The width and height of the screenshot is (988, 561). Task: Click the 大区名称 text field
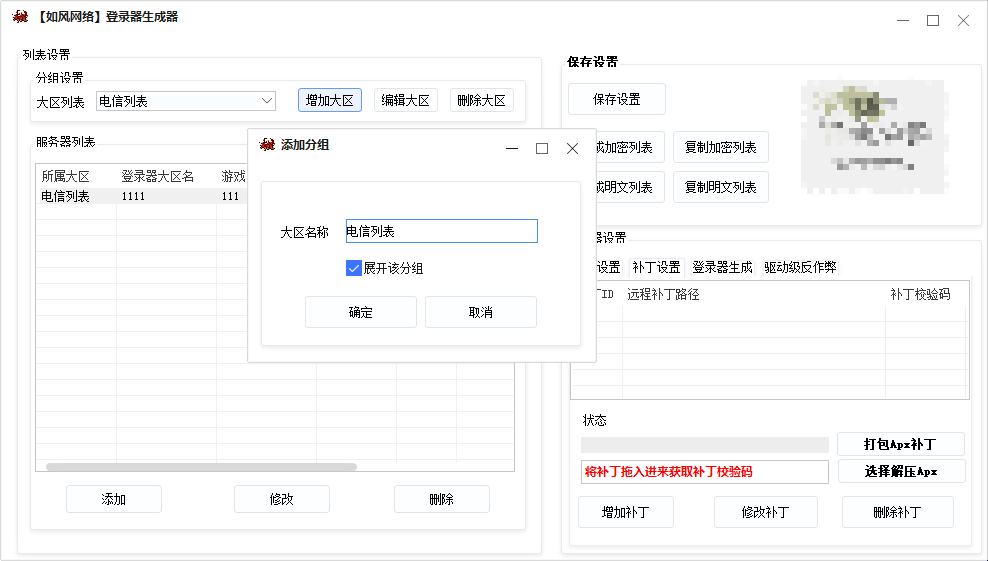coord(441,231)
